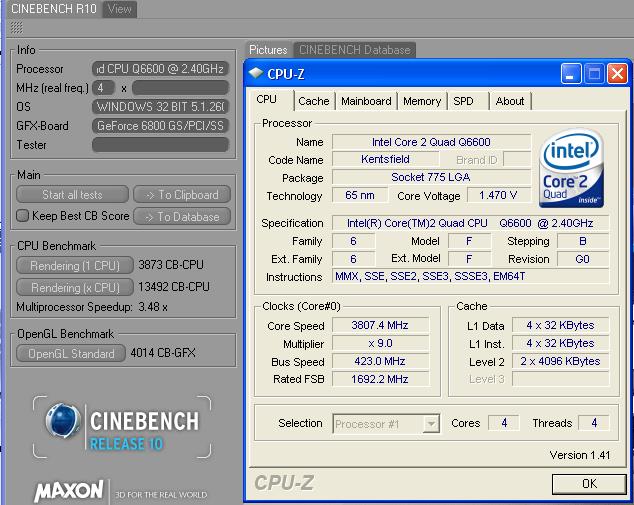Click the L1 Data value 4 x 32 KBytes
634x505 pixels.
560,325
